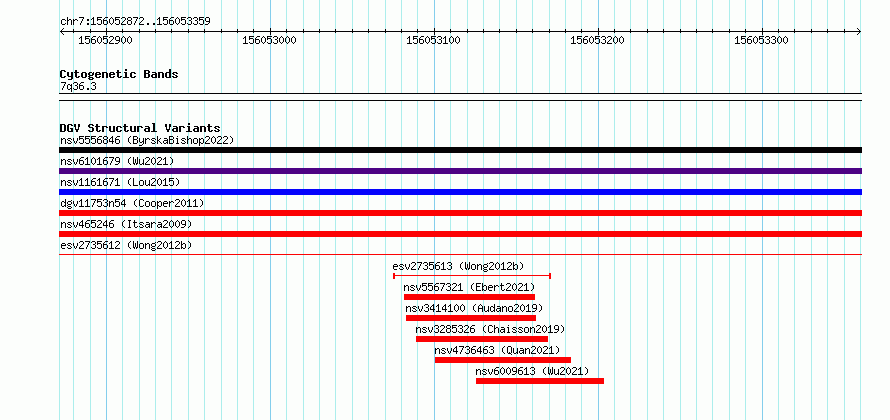Click ruler position 156053300
The height and width of the screenshot is (420, 890).
[761, 40]
